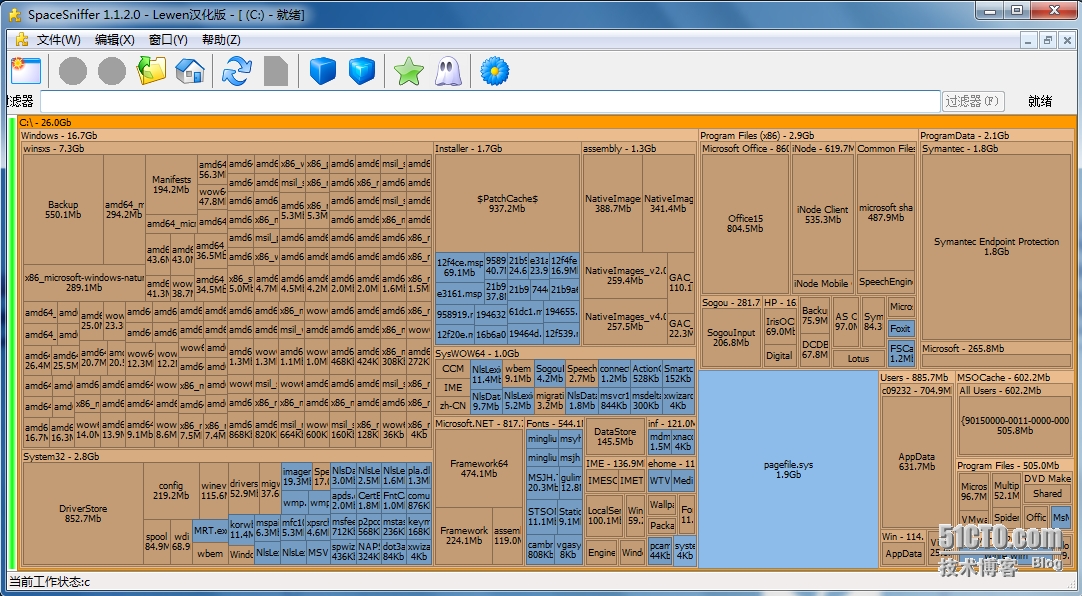The height and width of the screenshot is (596, 1082).
Task: Click the green star icon
Action: 409,71
